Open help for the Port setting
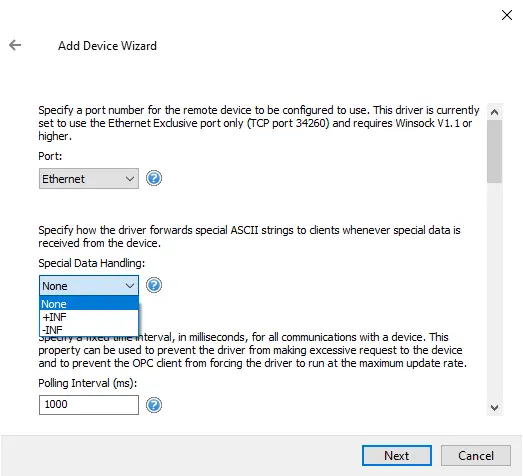 tap(154, 178)
